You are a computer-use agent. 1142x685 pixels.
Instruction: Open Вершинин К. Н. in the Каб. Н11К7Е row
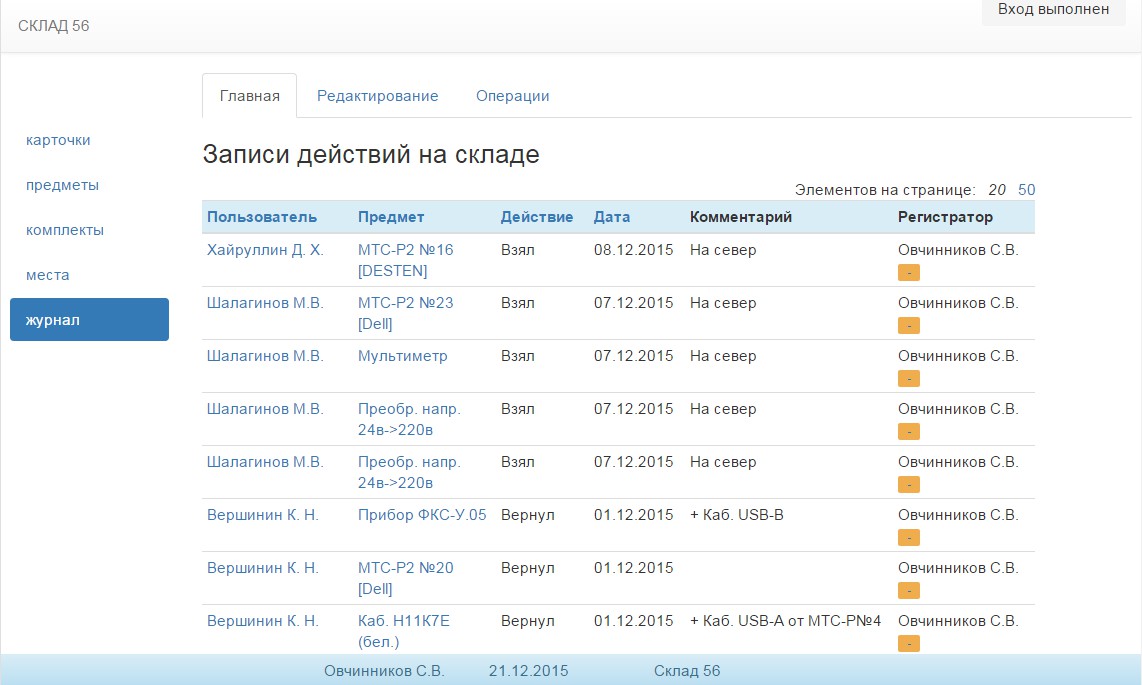[x=263, y=621]
